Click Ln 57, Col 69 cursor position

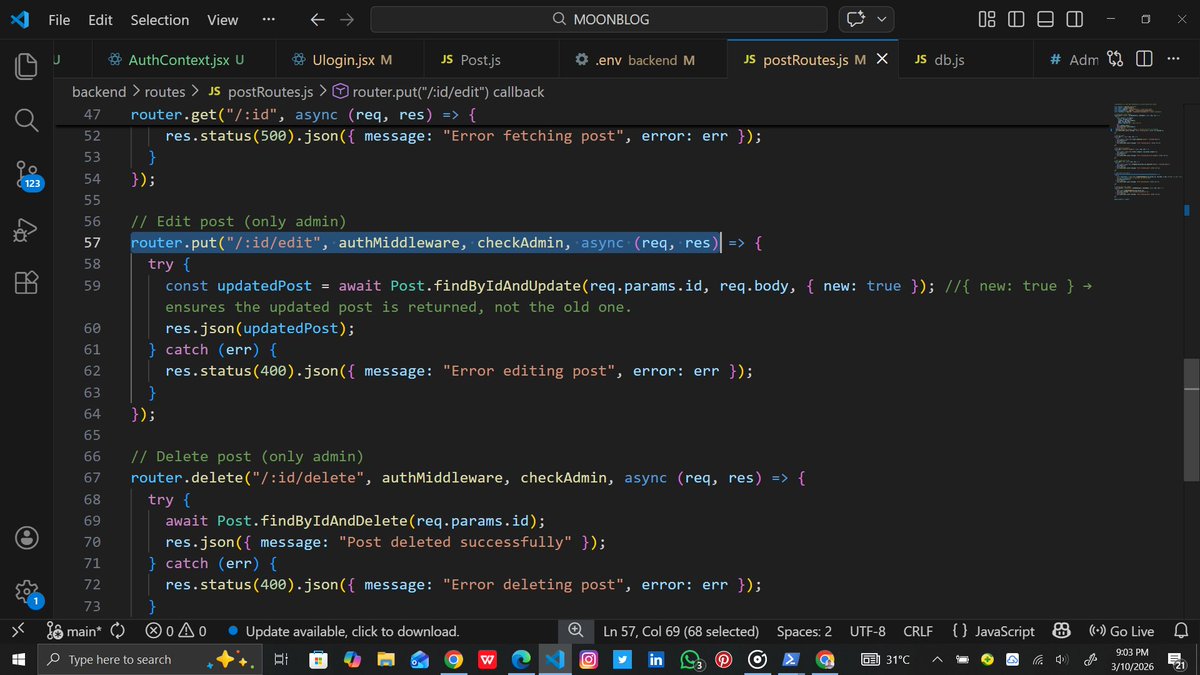(681, 631)
